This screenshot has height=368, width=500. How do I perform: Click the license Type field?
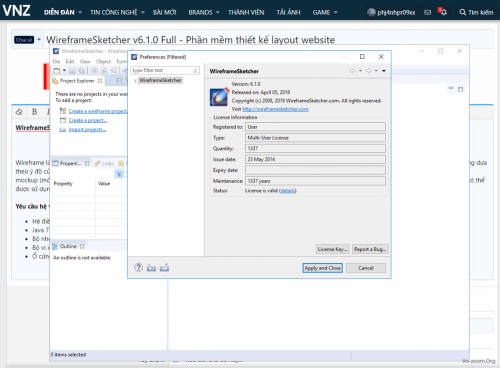pyautogui.click(x=315, y=138)
